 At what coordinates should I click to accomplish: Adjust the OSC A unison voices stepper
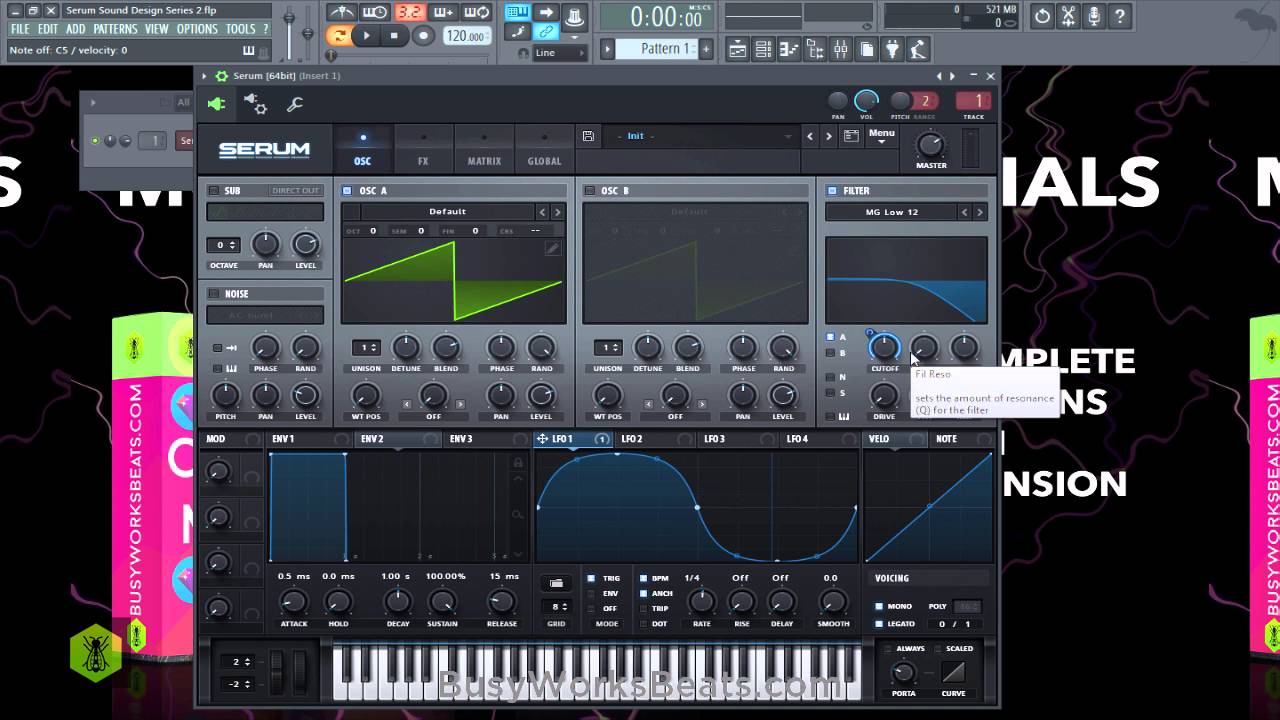pos(366,348)
